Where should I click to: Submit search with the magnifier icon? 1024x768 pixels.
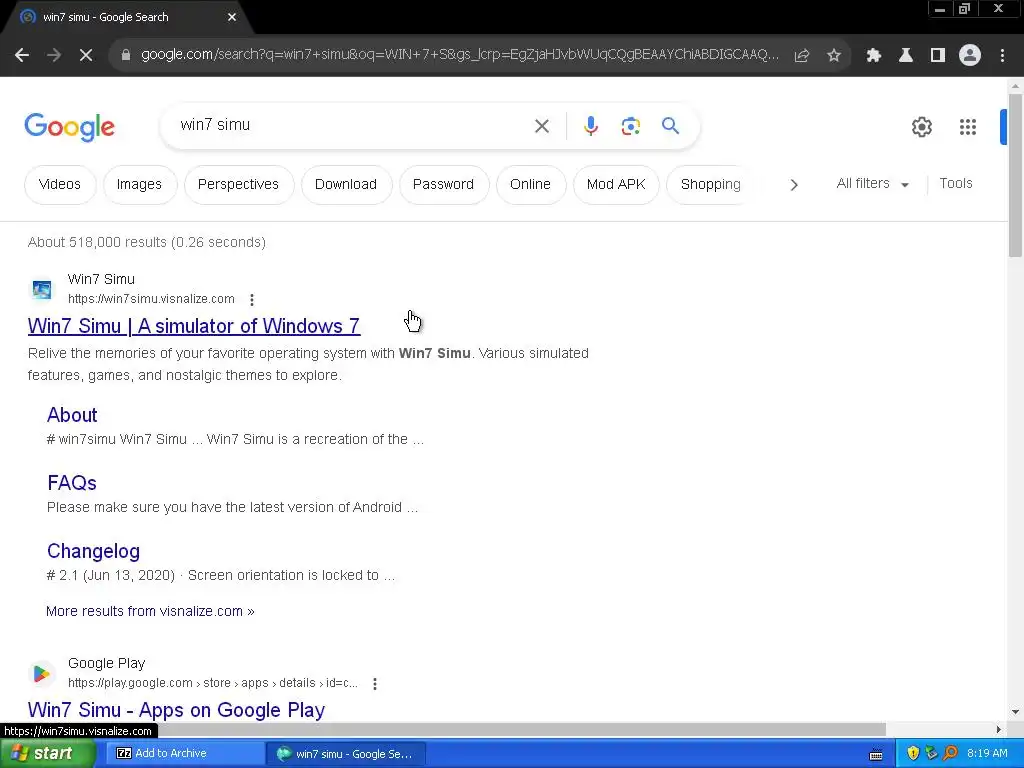(x=671, y=125)
